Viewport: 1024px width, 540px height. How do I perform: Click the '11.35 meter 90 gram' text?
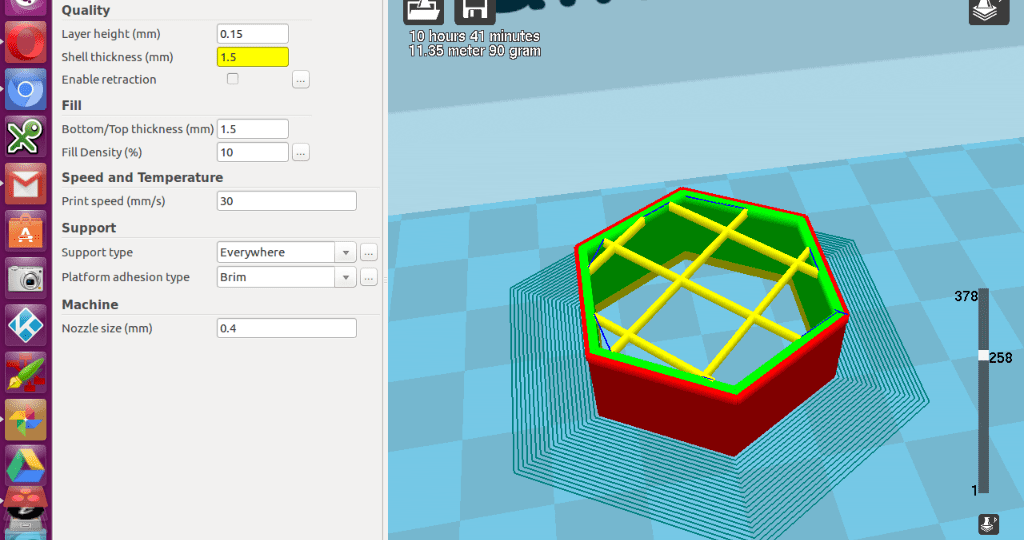[475, 51]
